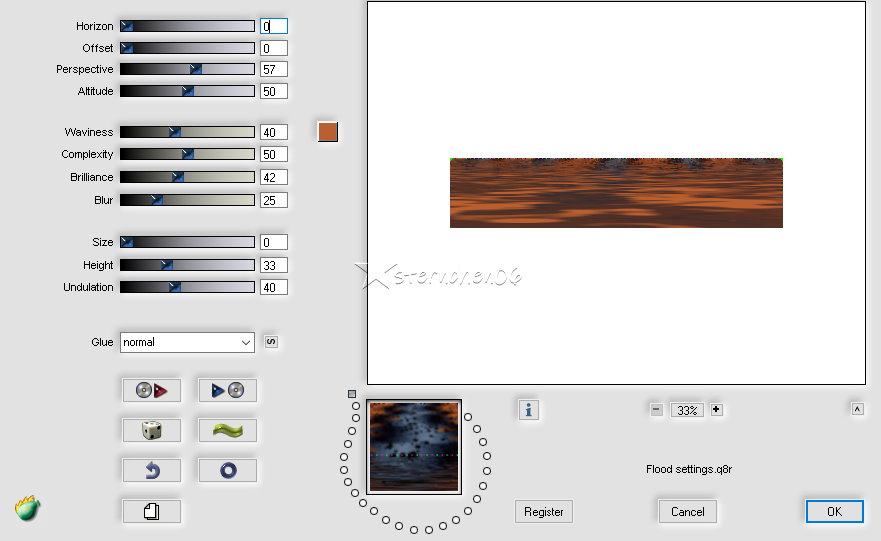Click the save preset disc button
The height and width of the screenshot is (541, 881).
(227, 390)
